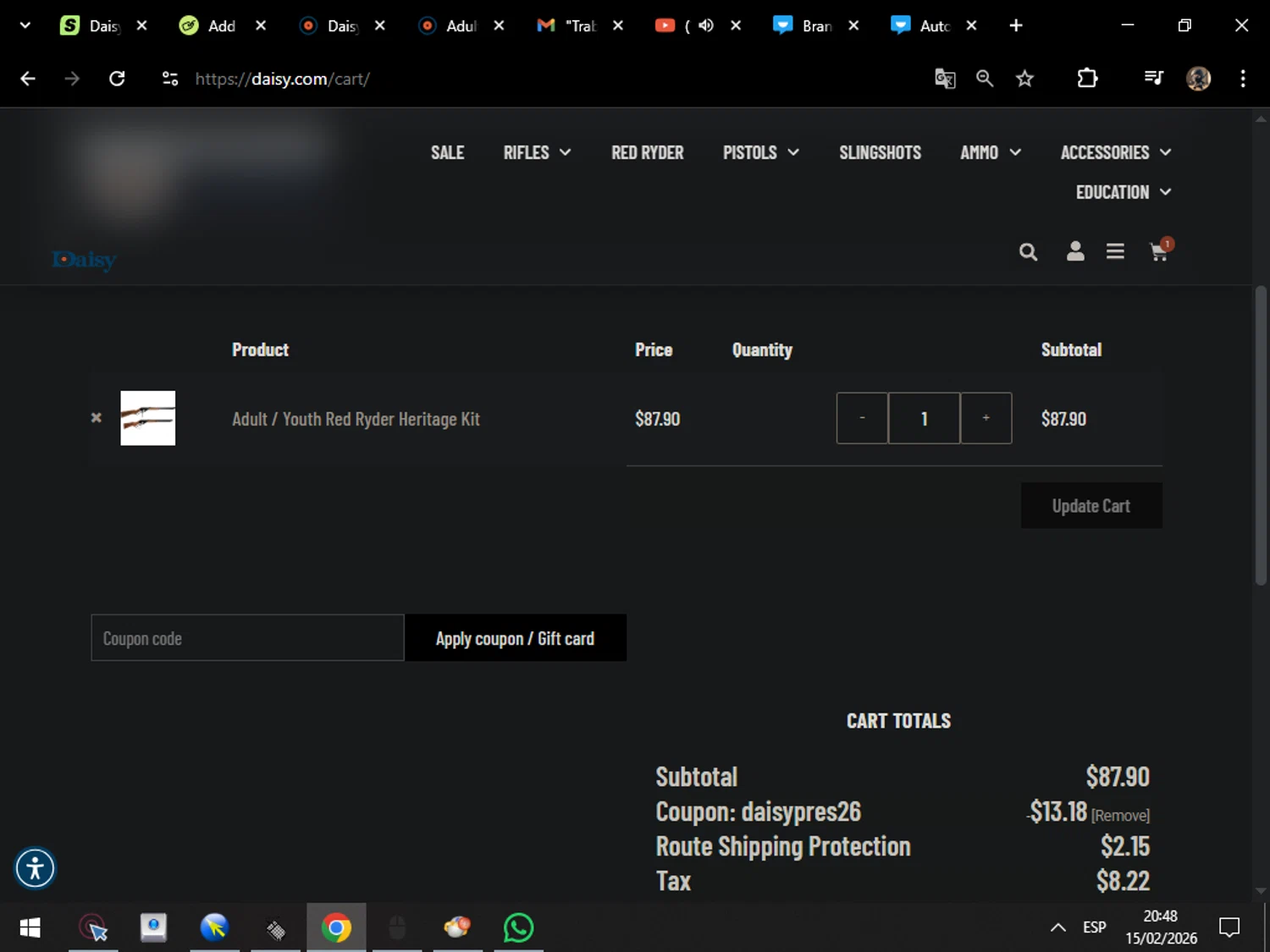Open the Chrome three-dot menu
Viewport: 1270px width, 952px height.
[x=1243, y=79]
